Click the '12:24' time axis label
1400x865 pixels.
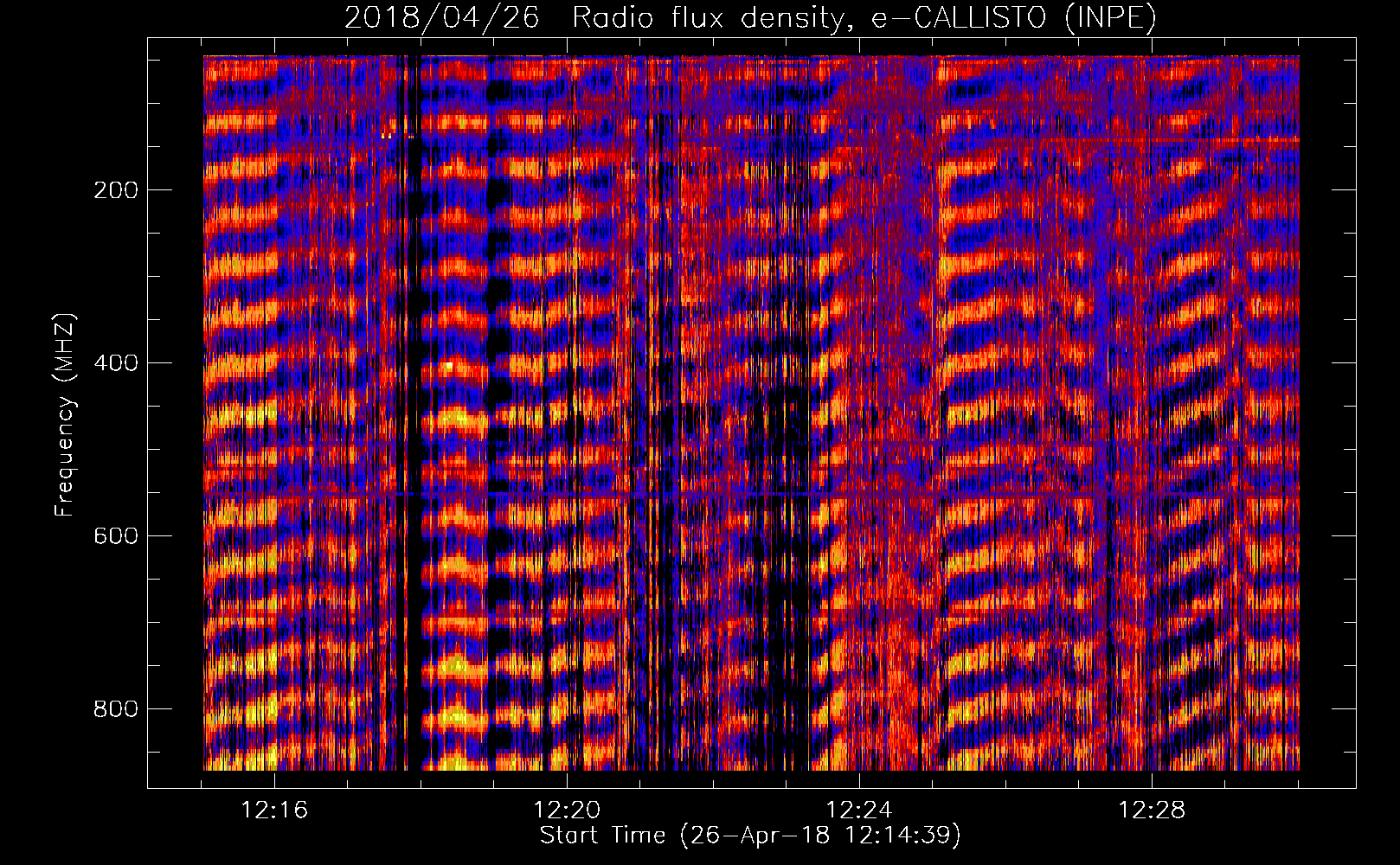pos(859,811)
